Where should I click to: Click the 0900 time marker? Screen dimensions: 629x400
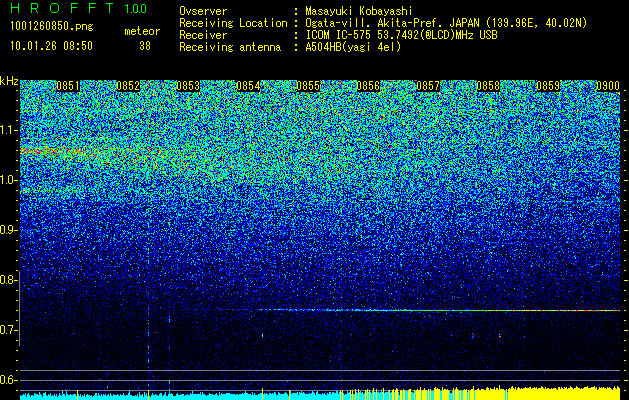(608, 86)
